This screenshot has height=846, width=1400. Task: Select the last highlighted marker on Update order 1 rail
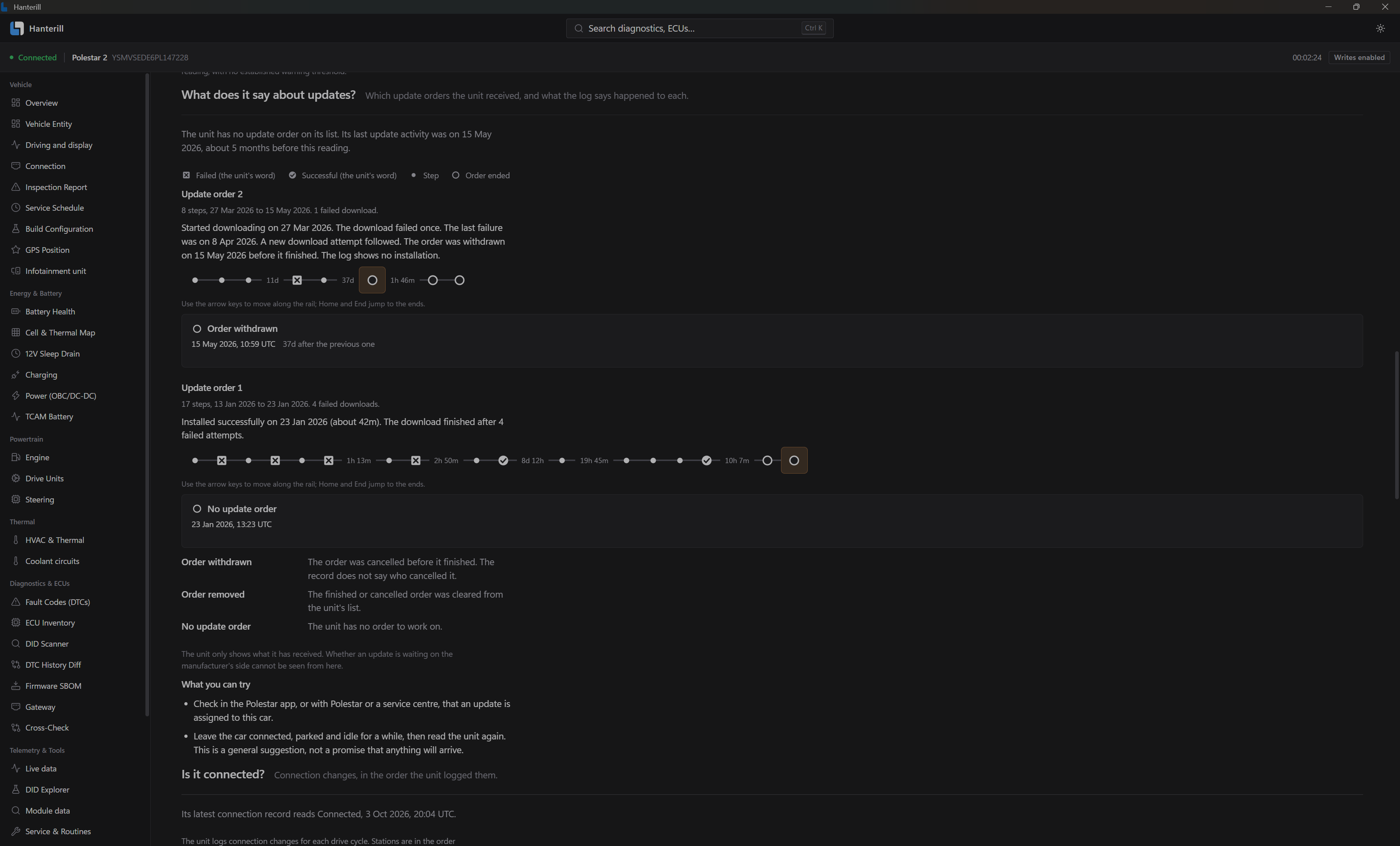click(794, 460)
